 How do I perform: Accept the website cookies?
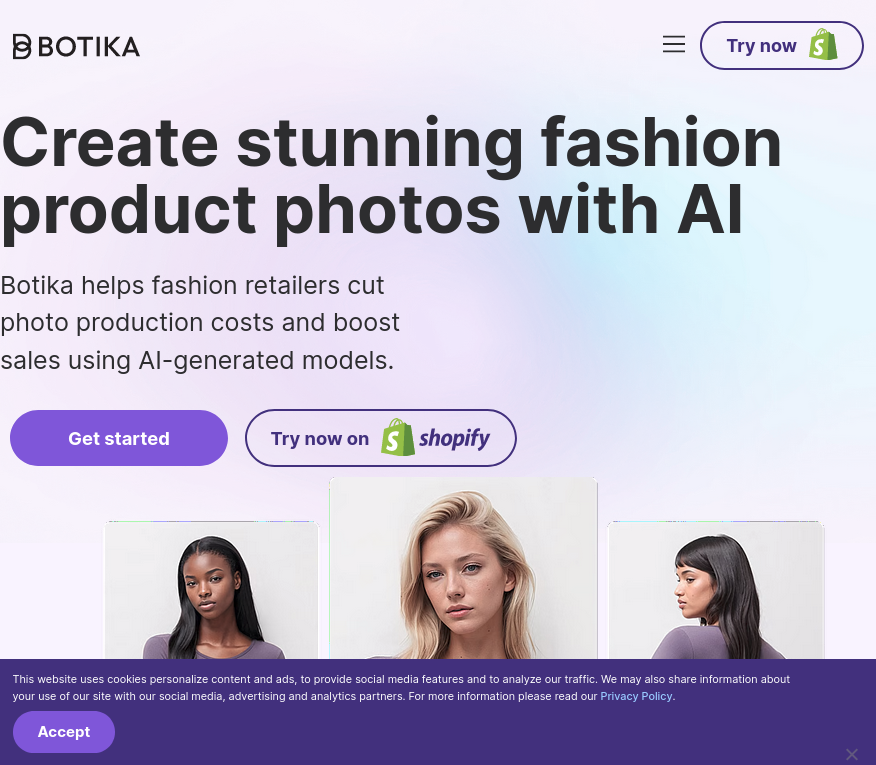point(64,731)
